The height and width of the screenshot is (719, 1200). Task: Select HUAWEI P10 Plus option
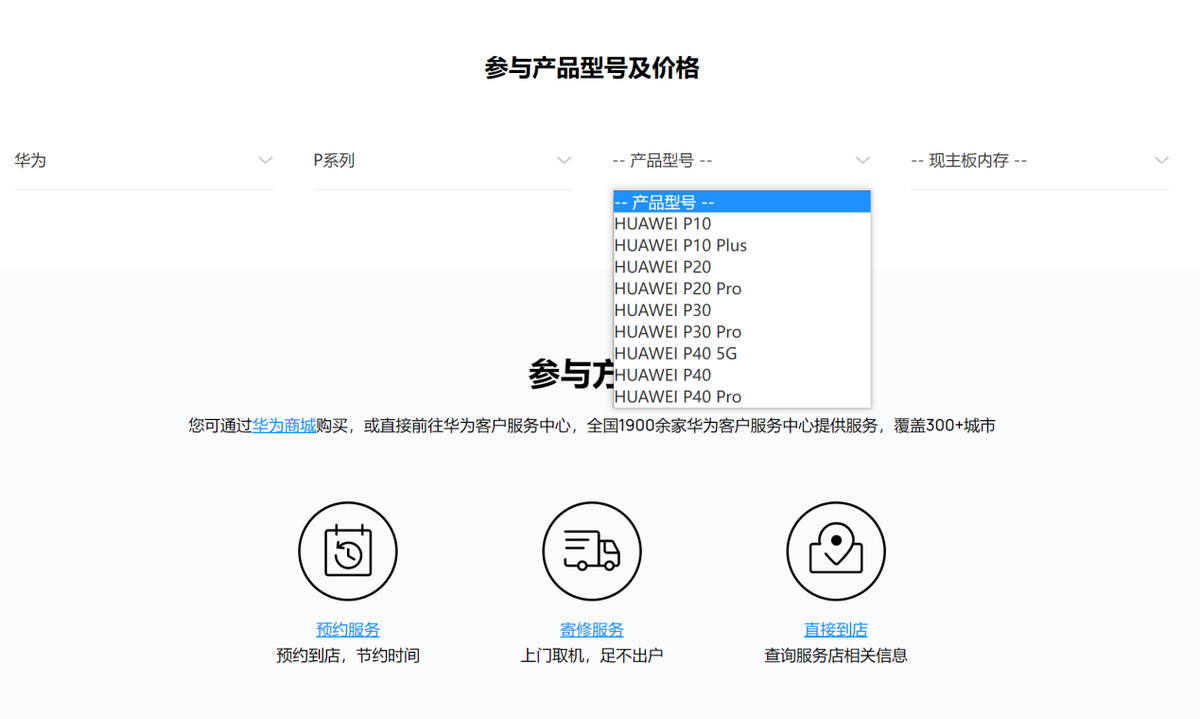(742, 245)
